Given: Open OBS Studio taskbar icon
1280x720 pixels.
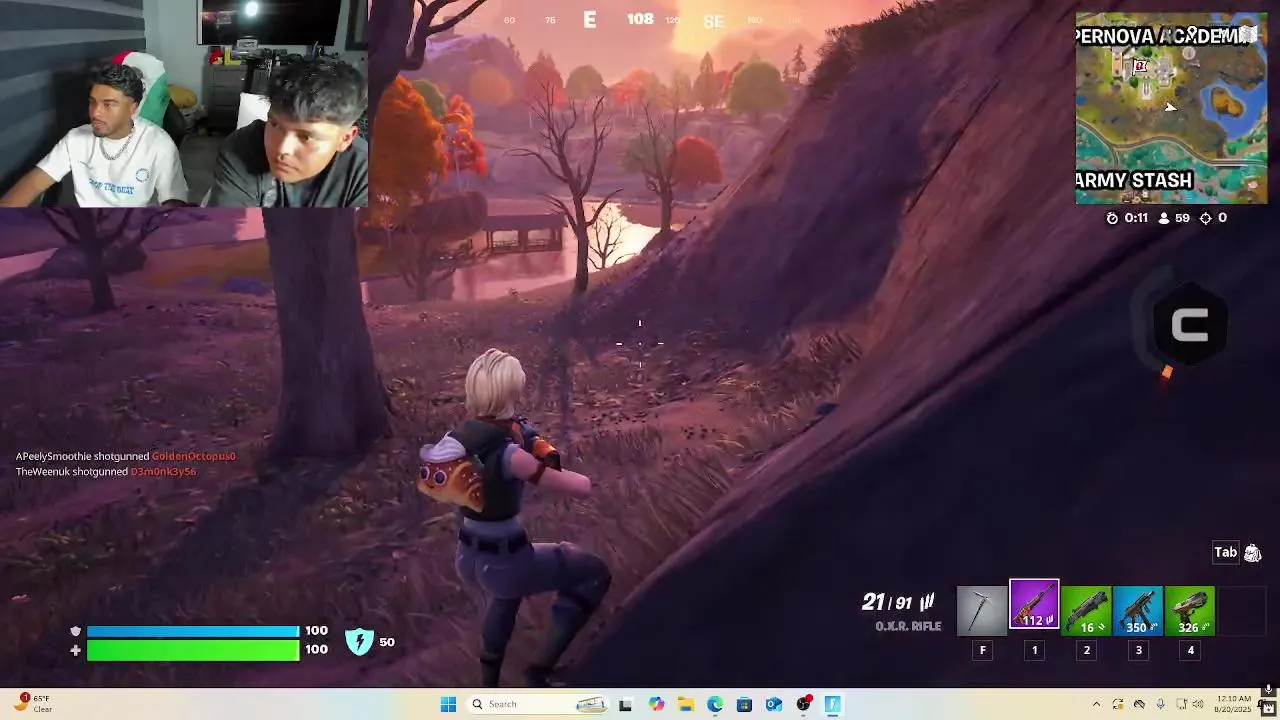Looking at the screenshot, I should (803, 704).
